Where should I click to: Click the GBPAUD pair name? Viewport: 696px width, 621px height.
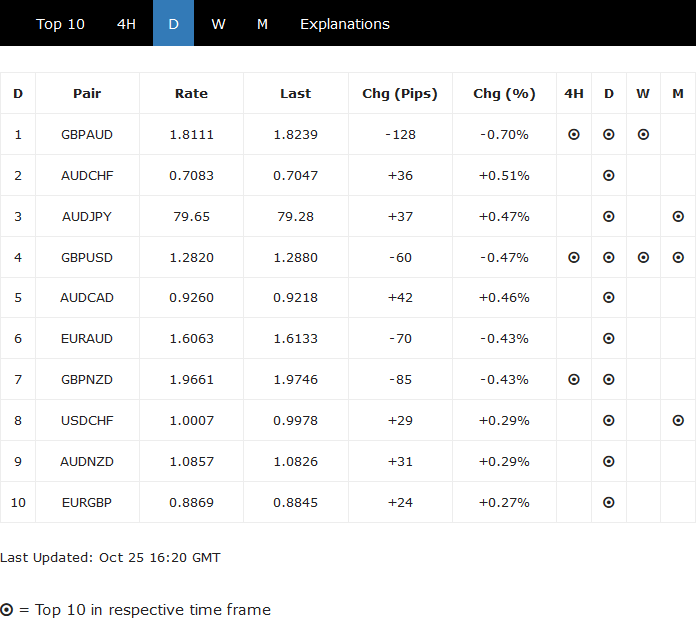(x=87, y=134)
